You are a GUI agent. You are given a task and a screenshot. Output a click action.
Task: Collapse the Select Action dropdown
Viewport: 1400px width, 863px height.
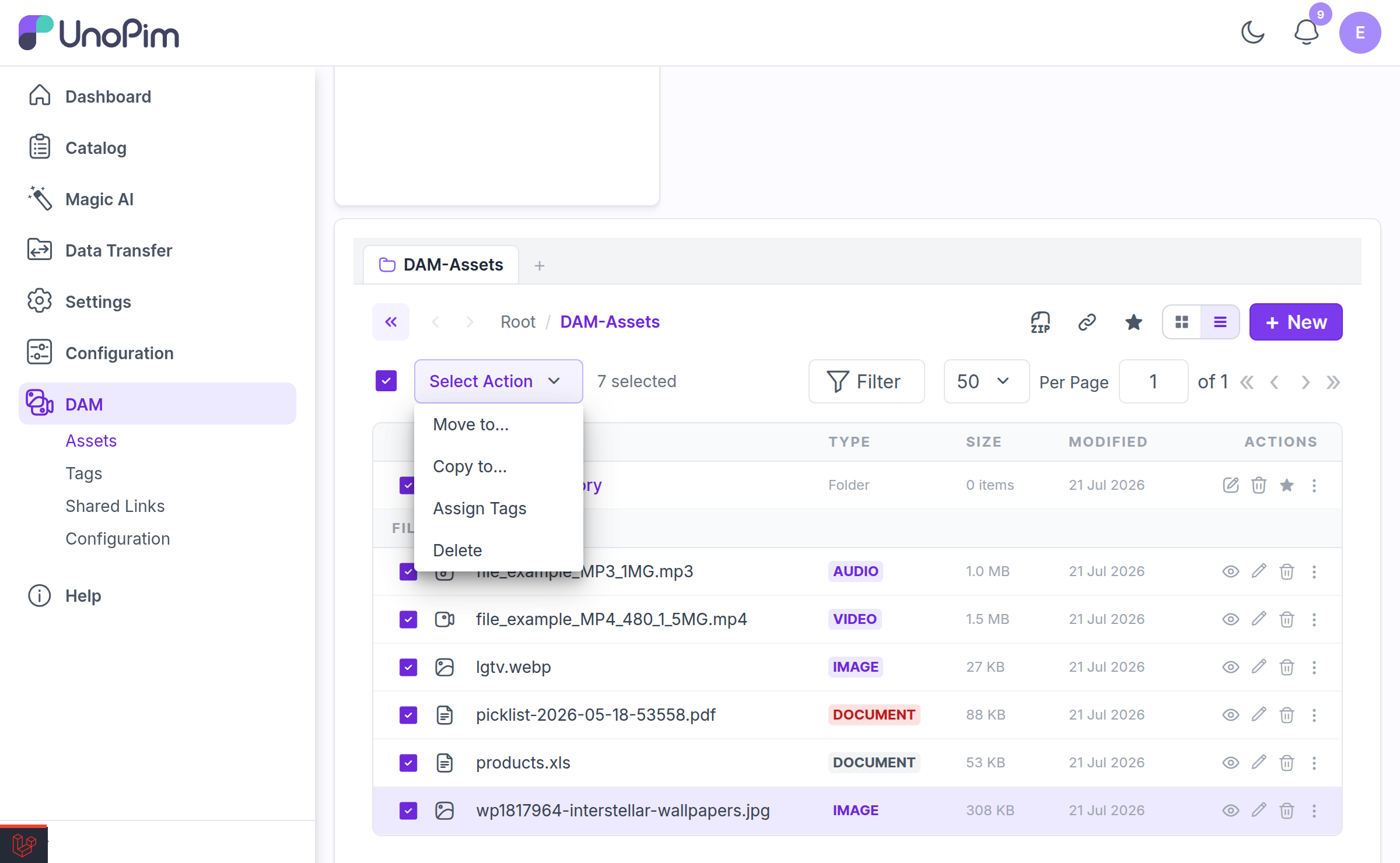click(498, 381)
